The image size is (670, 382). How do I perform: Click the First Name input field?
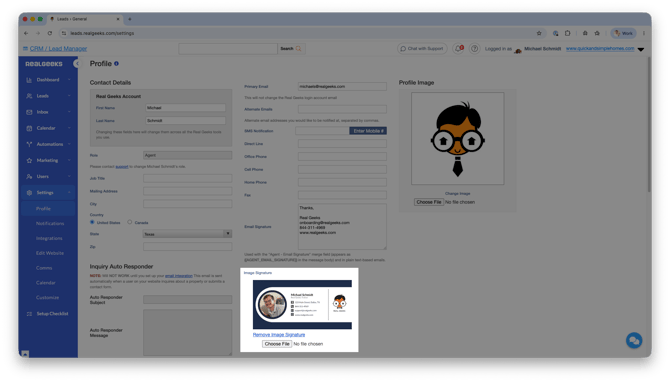point(185,108)
